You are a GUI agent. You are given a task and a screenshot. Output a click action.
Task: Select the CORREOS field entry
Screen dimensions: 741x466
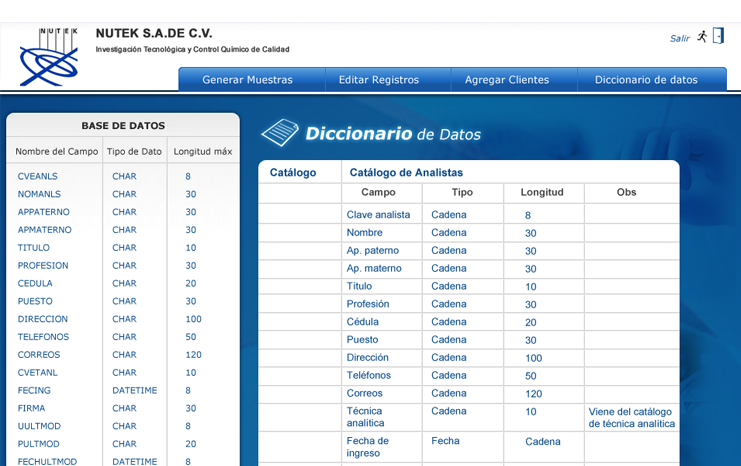pyautogui.click(x=39, y=355)
